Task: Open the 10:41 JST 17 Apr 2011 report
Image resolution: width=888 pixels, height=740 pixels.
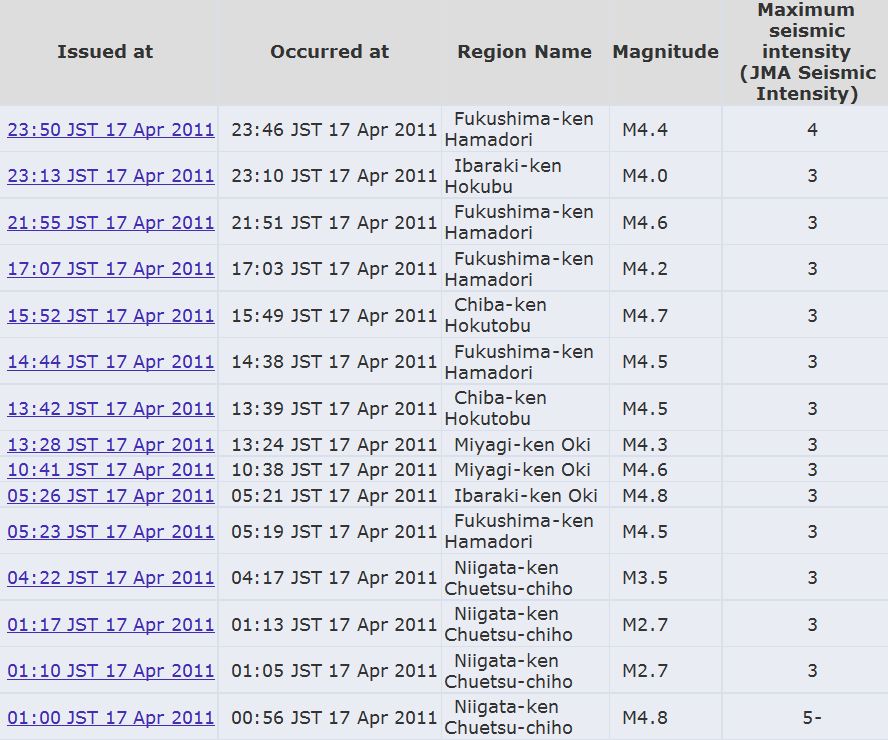Action: coord(110,470)
